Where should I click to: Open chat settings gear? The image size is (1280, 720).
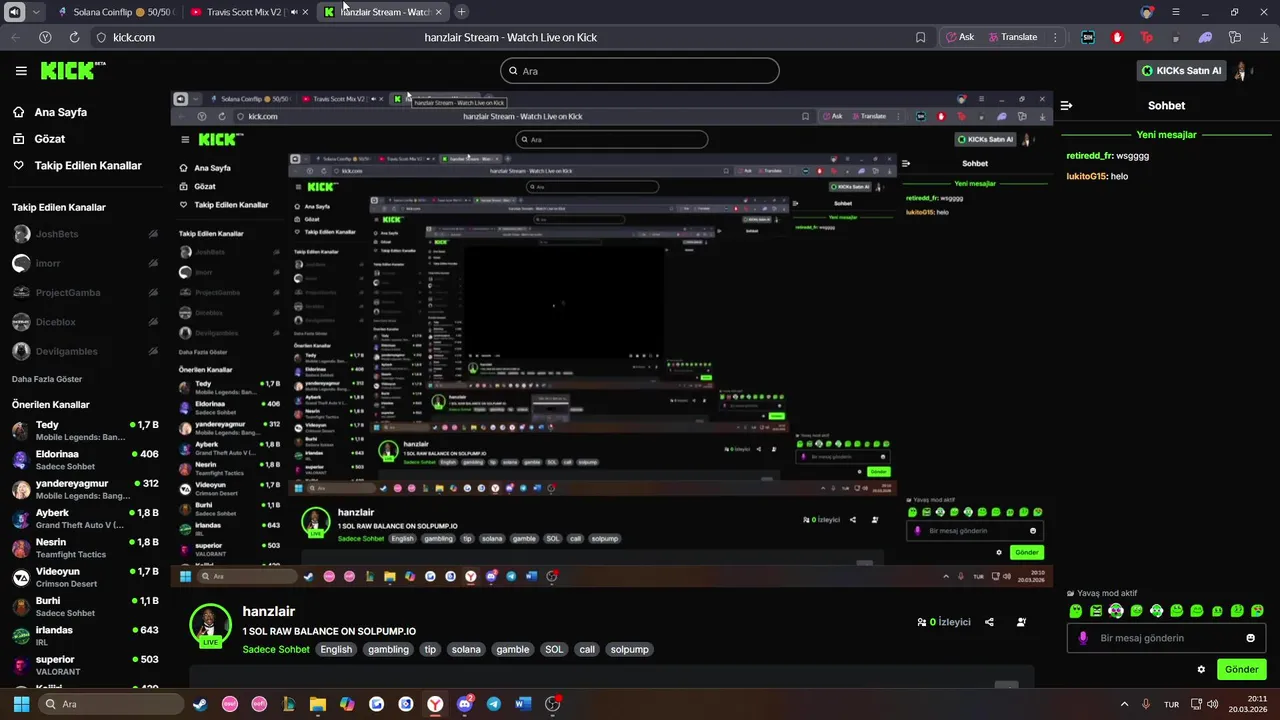(x=1201, y=669)
